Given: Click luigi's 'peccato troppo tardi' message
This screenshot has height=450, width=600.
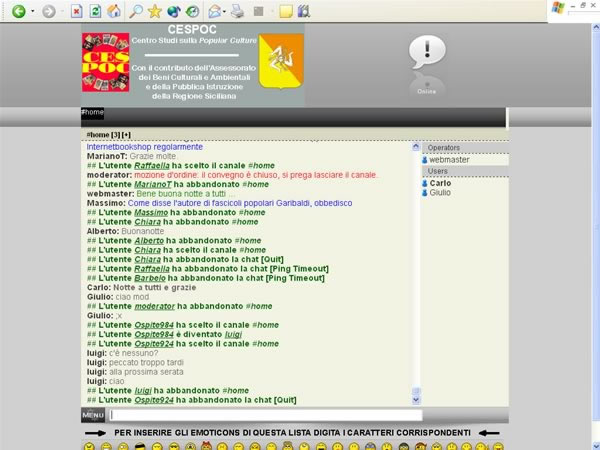Looking at the screenshot, I should point(146,362).
